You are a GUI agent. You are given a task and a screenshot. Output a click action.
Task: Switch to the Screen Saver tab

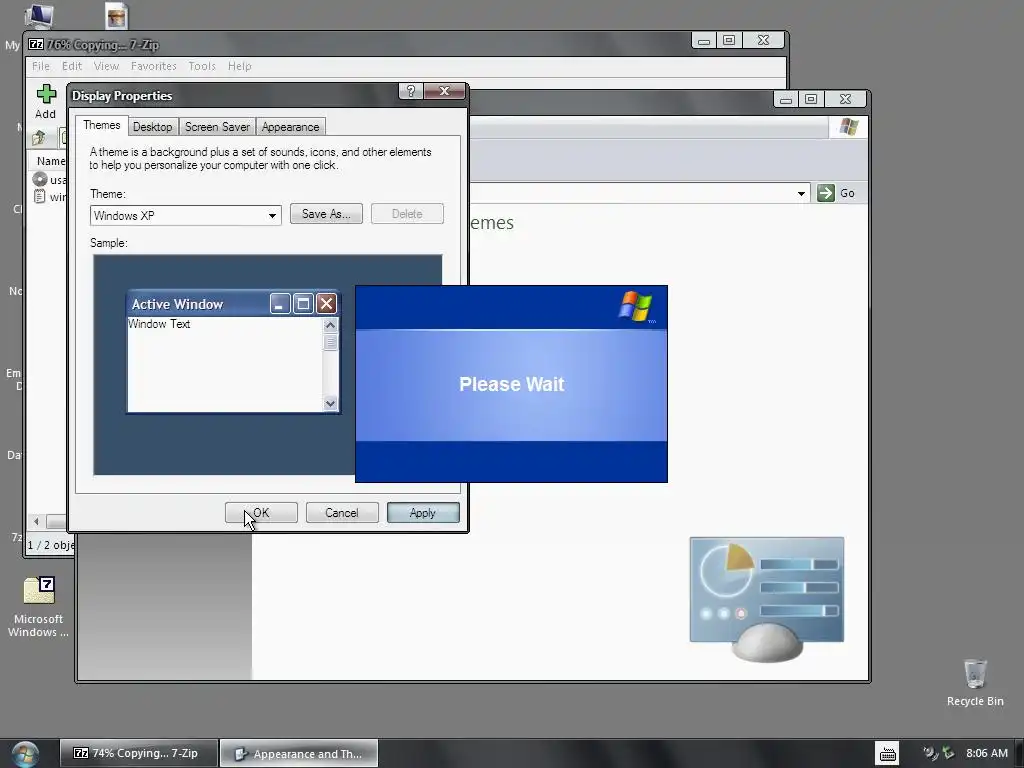(217, 127)
